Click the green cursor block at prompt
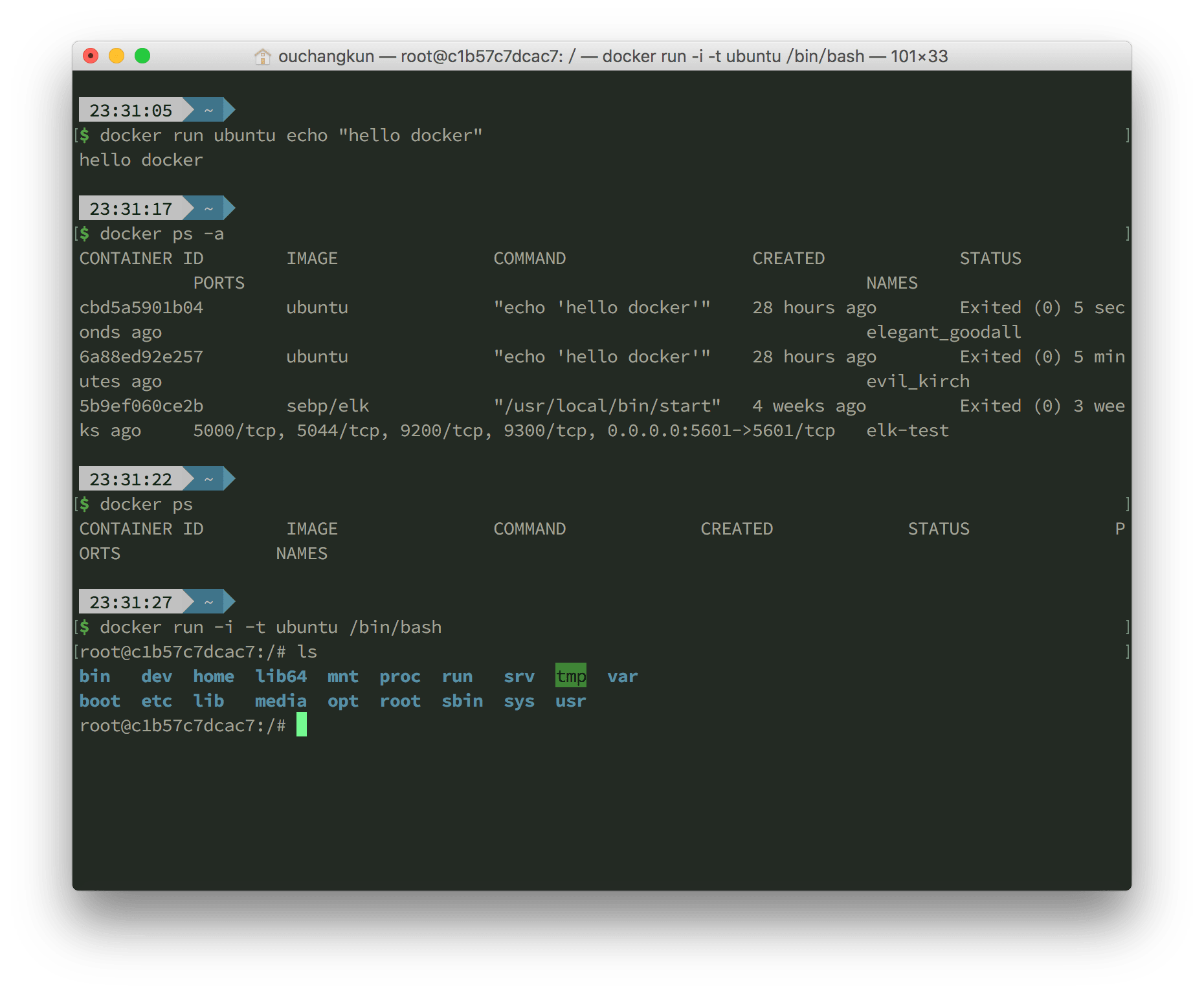 [x=302, y=725]
